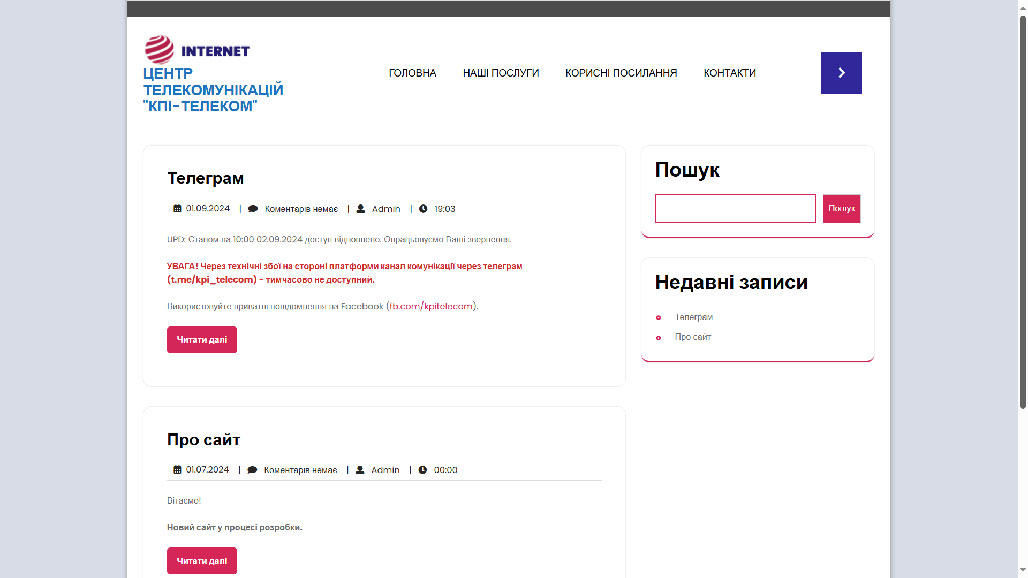Image resolution: width=1028 pixels, height=578 pixels.
Task: Go to Корисні посилання in navigation
Action: (x=621, y=73)
